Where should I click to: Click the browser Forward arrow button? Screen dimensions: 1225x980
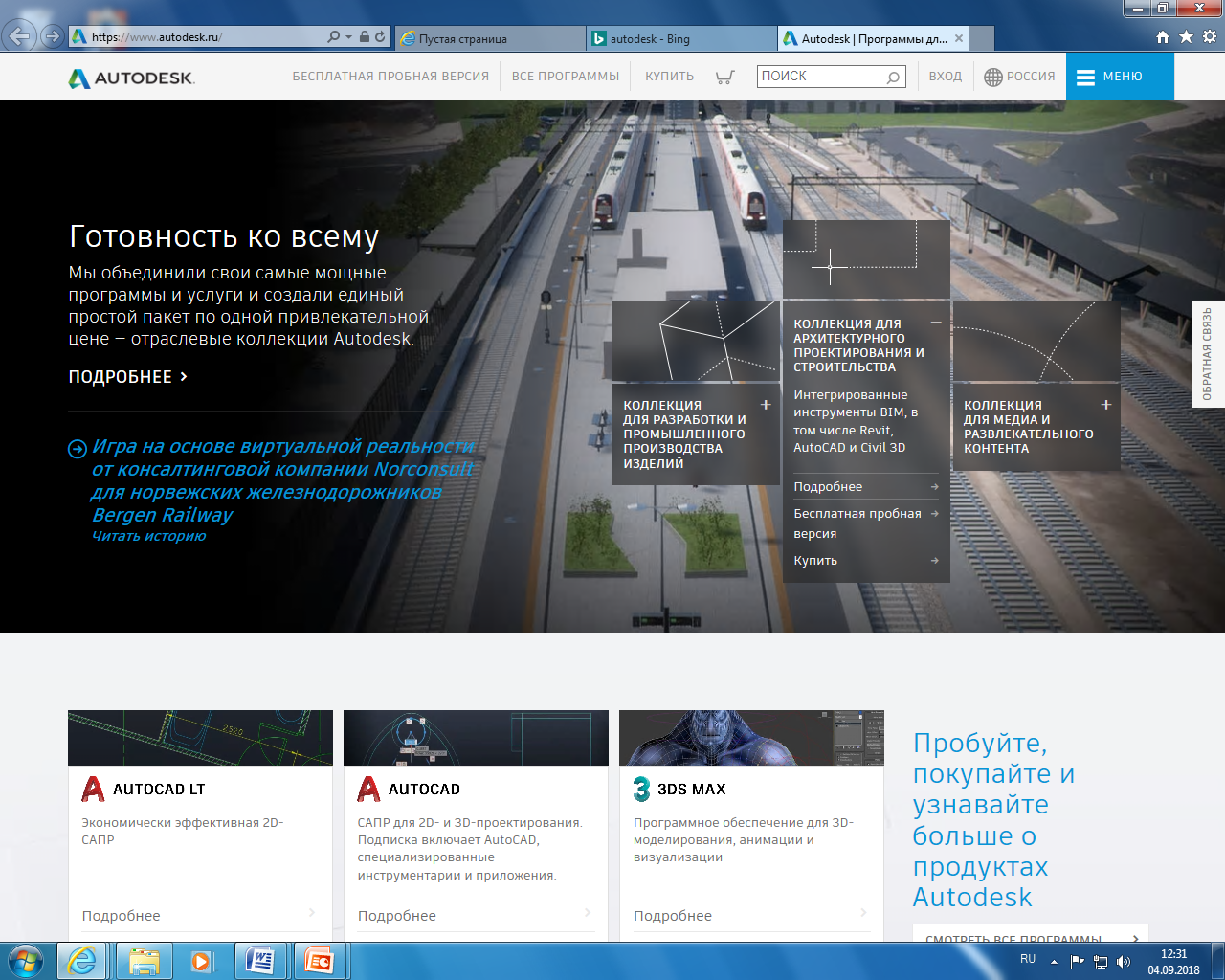(53, 37)
